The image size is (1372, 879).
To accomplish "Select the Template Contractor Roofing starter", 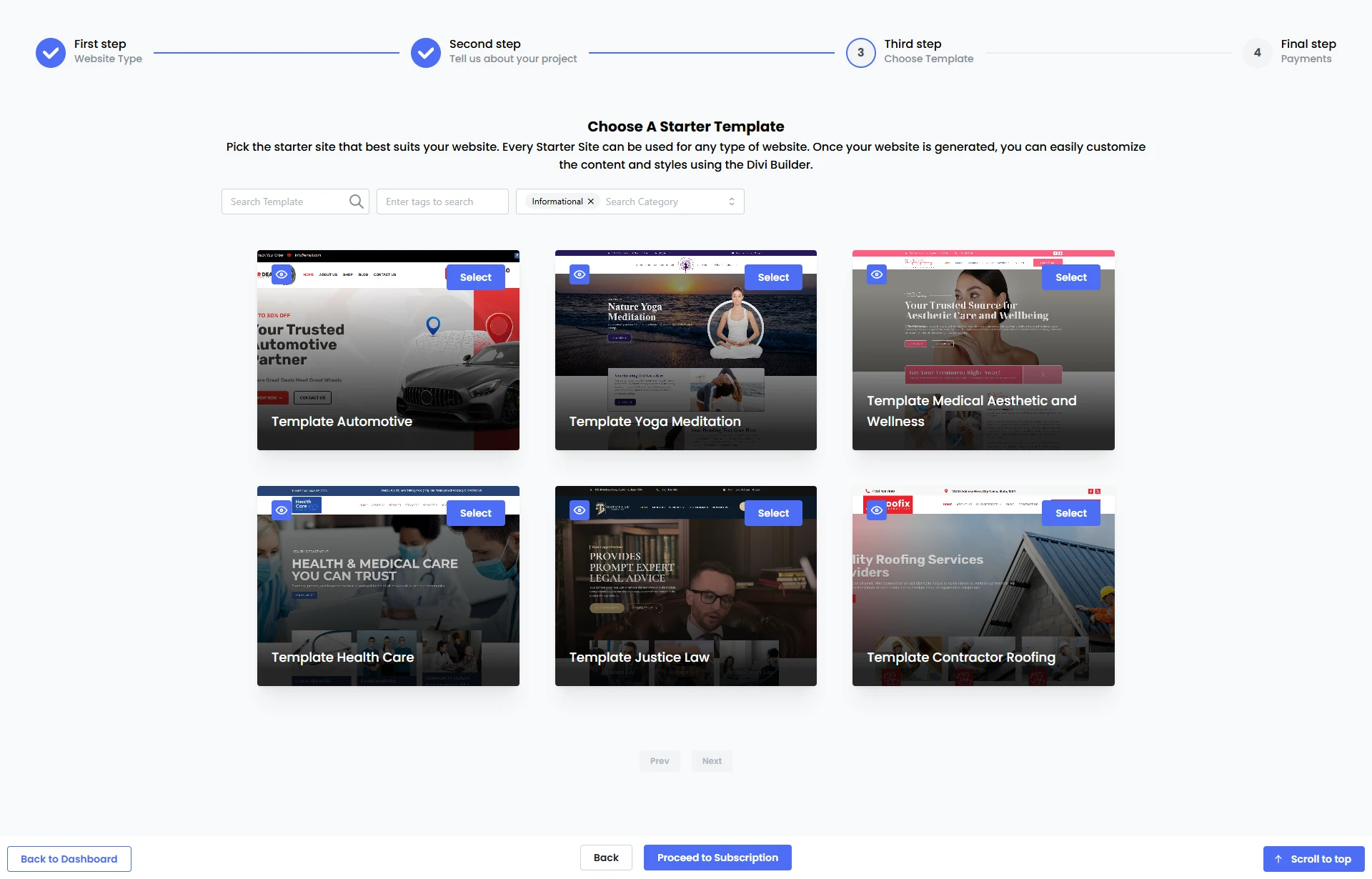I will 1071,513.
